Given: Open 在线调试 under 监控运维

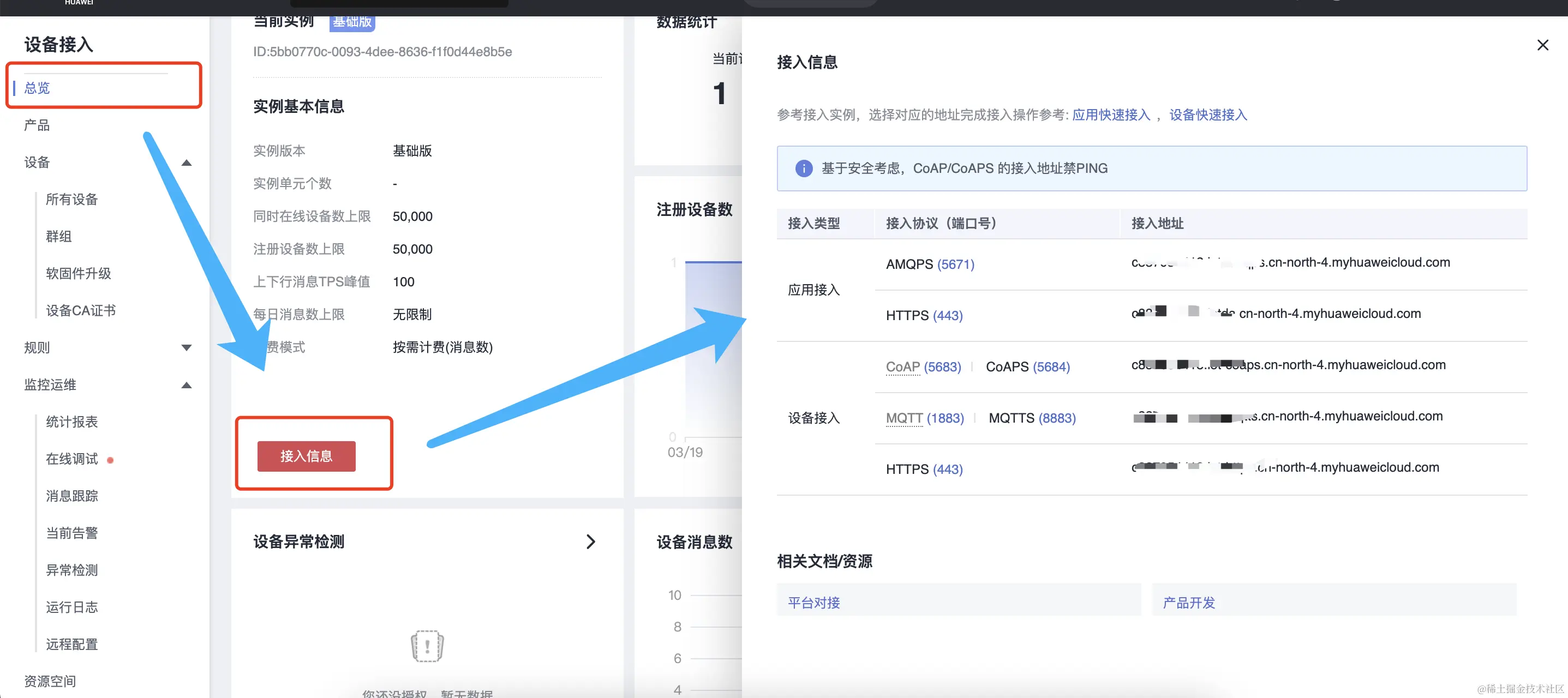Looking at the screenshot, I should click(x=71, y=459).
